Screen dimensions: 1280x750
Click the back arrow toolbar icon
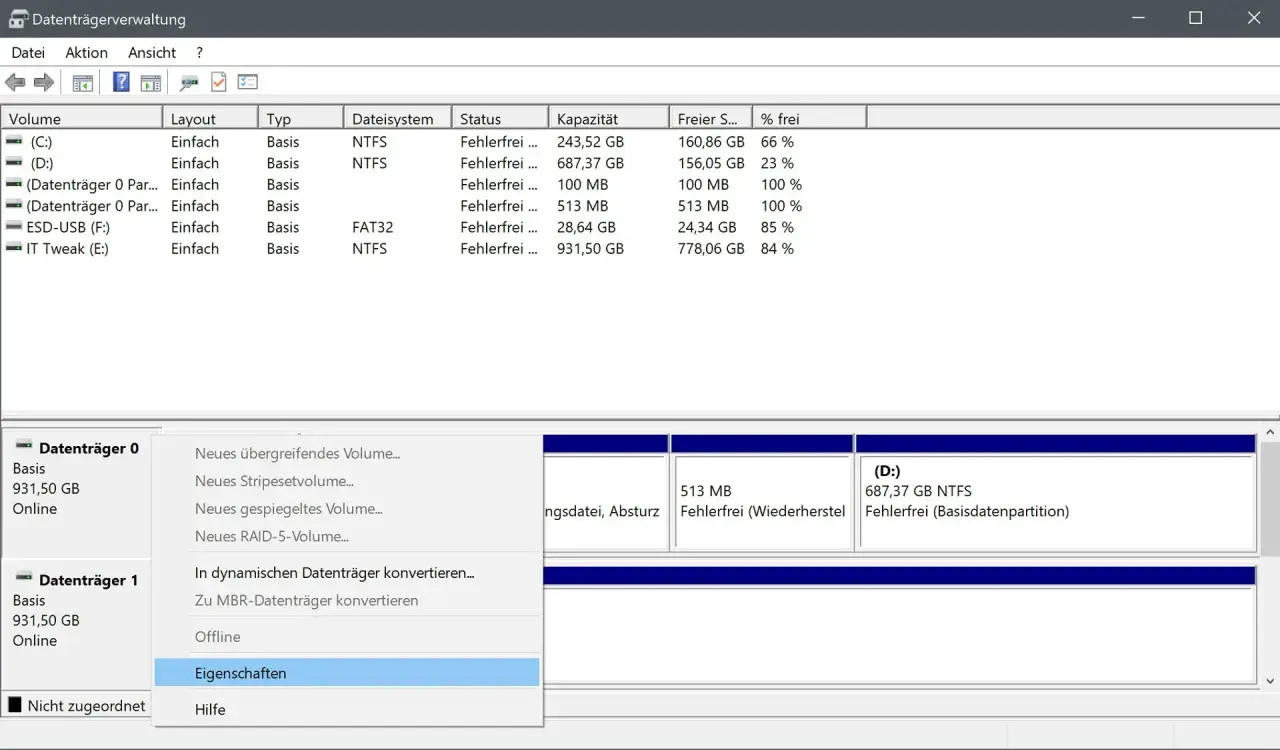pos(15,83)
